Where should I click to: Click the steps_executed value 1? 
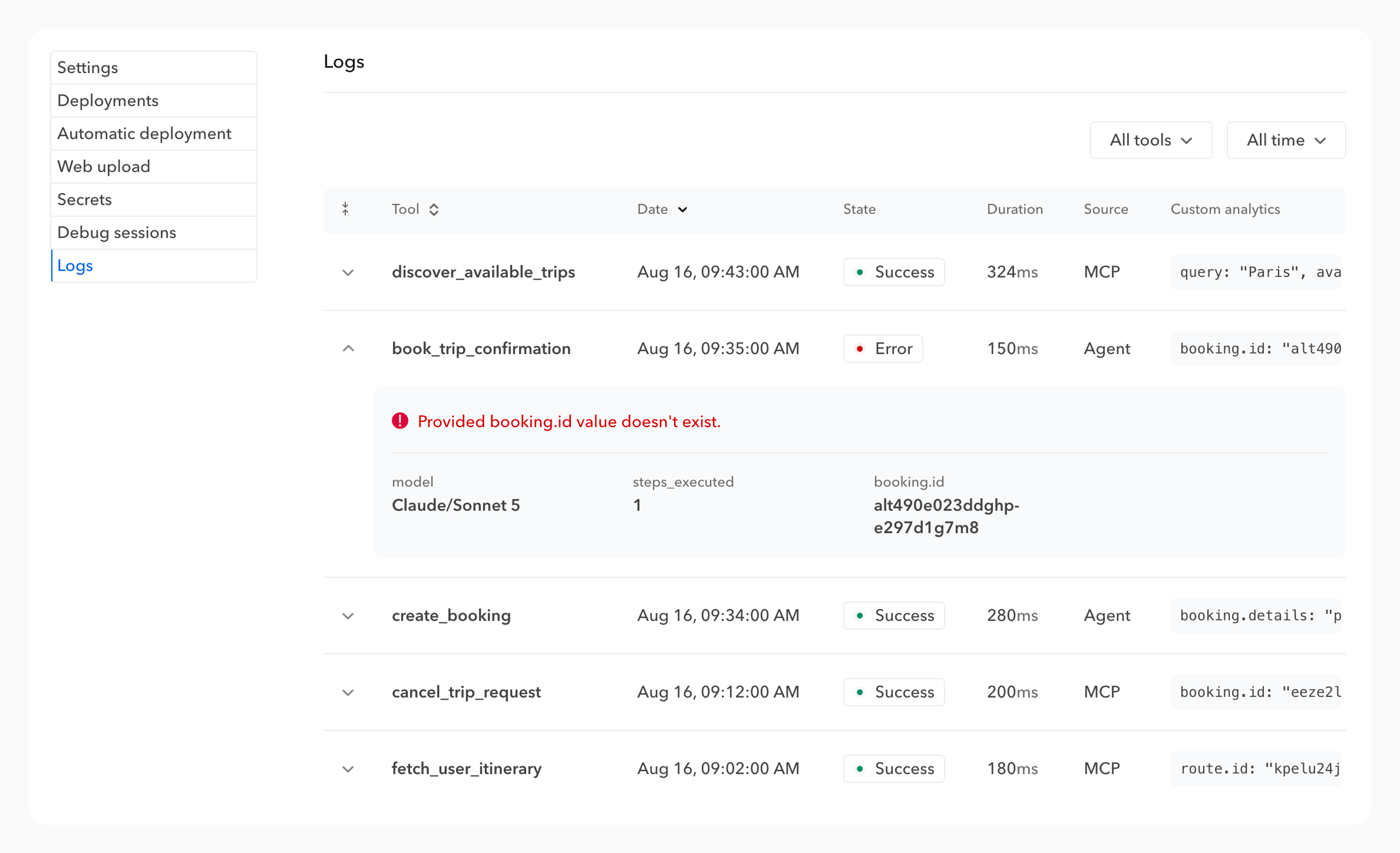pyautogui.click(x=637, y=505)
